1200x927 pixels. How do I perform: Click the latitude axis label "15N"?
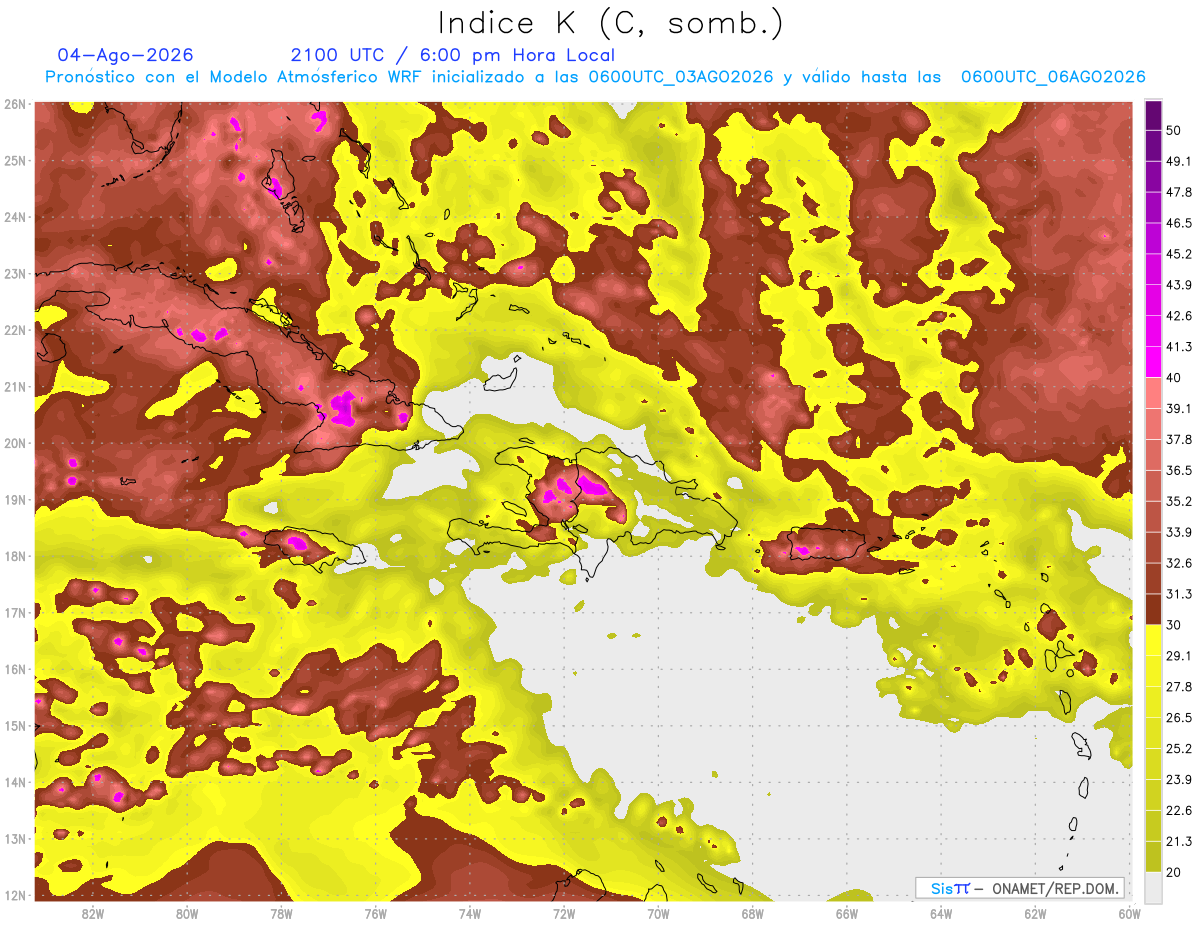[14, 726]
